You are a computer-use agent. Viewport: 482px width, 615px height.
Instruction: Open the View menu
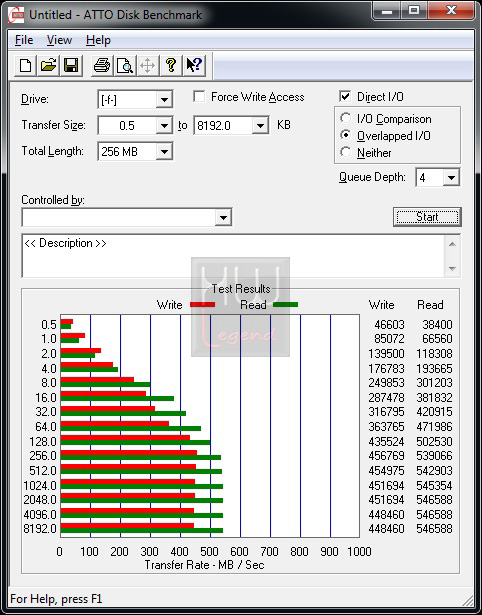click(59, 40)
